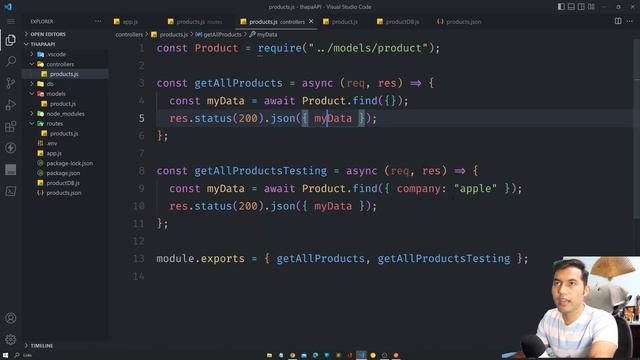
Task: Open productDB.js in the explorer tree
Action: (x=62, y=183)
